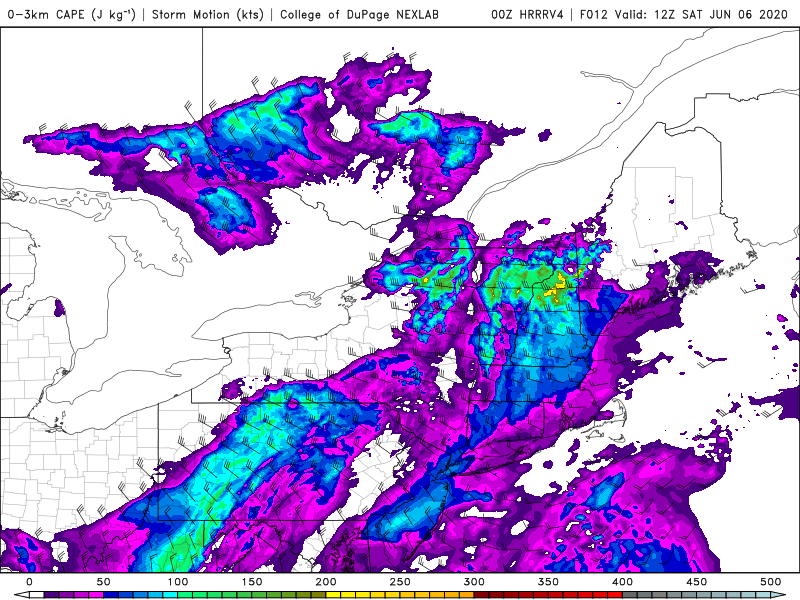This screenshot has width=800, height=600.
Task: Click the dark red swatch under the 300 label
Action: [482, 595]
